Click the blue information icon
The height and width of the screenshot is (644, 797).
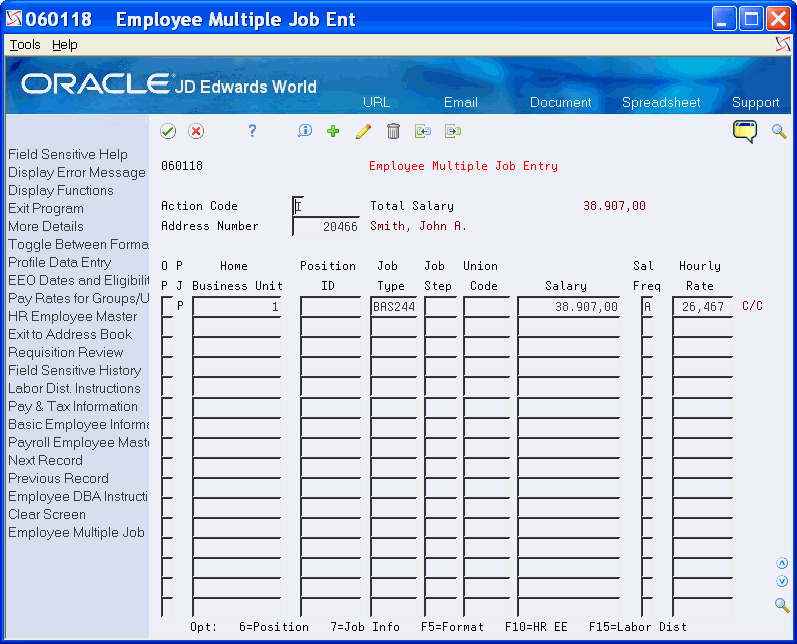(x=304, y=131)
